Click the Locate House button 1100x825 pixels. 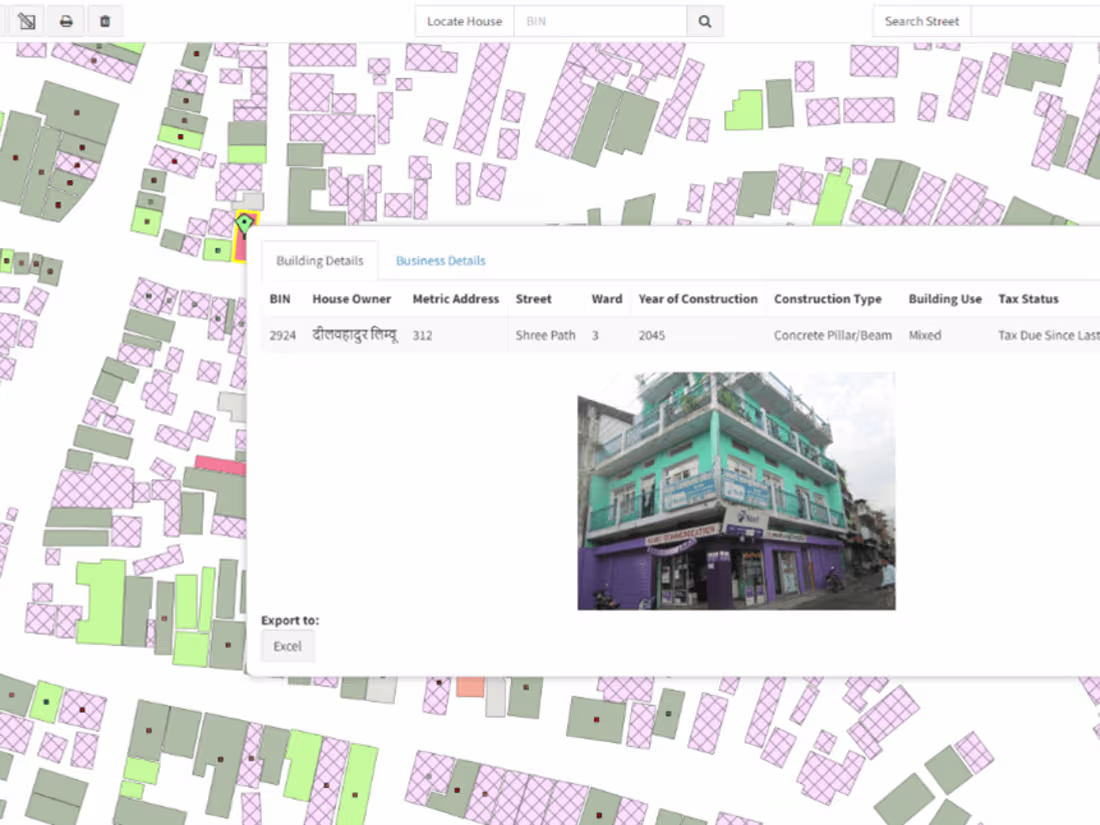[x=464, y=20]
